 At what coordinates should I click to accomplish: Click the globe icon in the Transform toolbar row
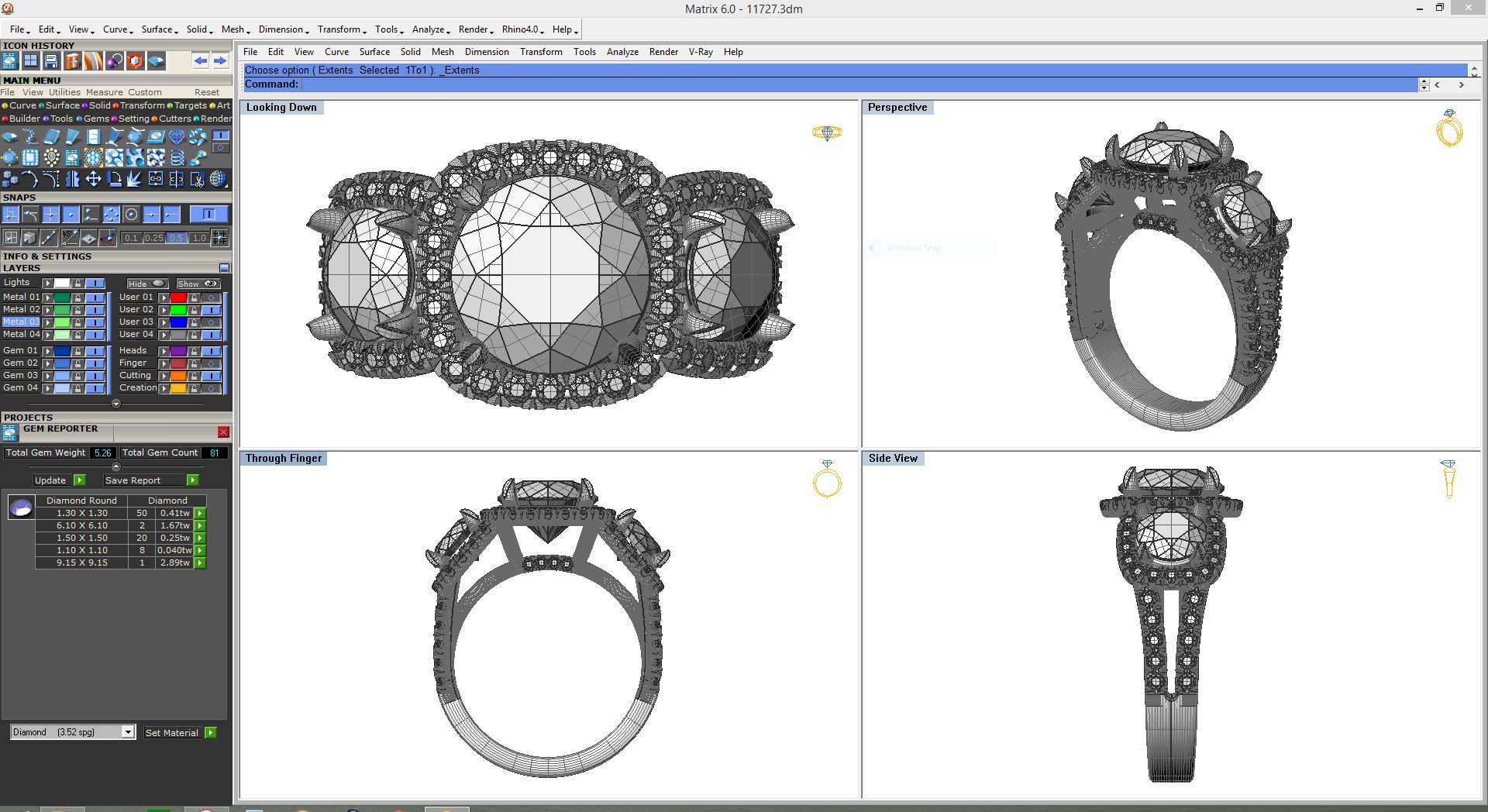pos(218,179)
